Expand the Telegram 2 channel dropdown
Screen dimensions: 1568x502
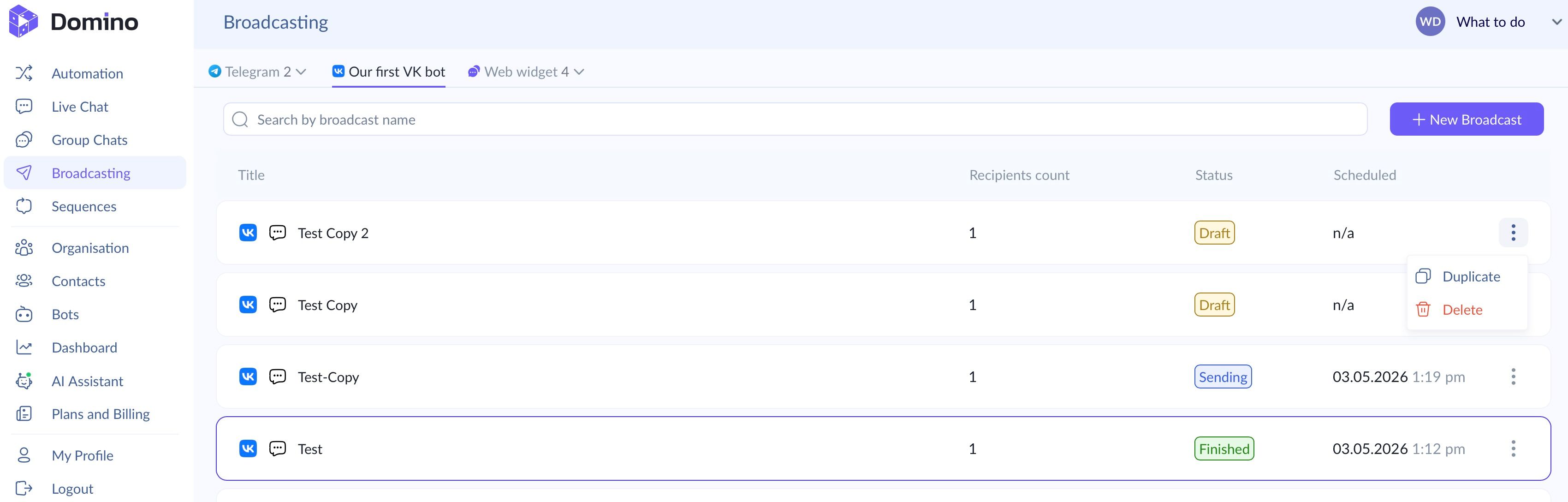(x=301, y=72)
